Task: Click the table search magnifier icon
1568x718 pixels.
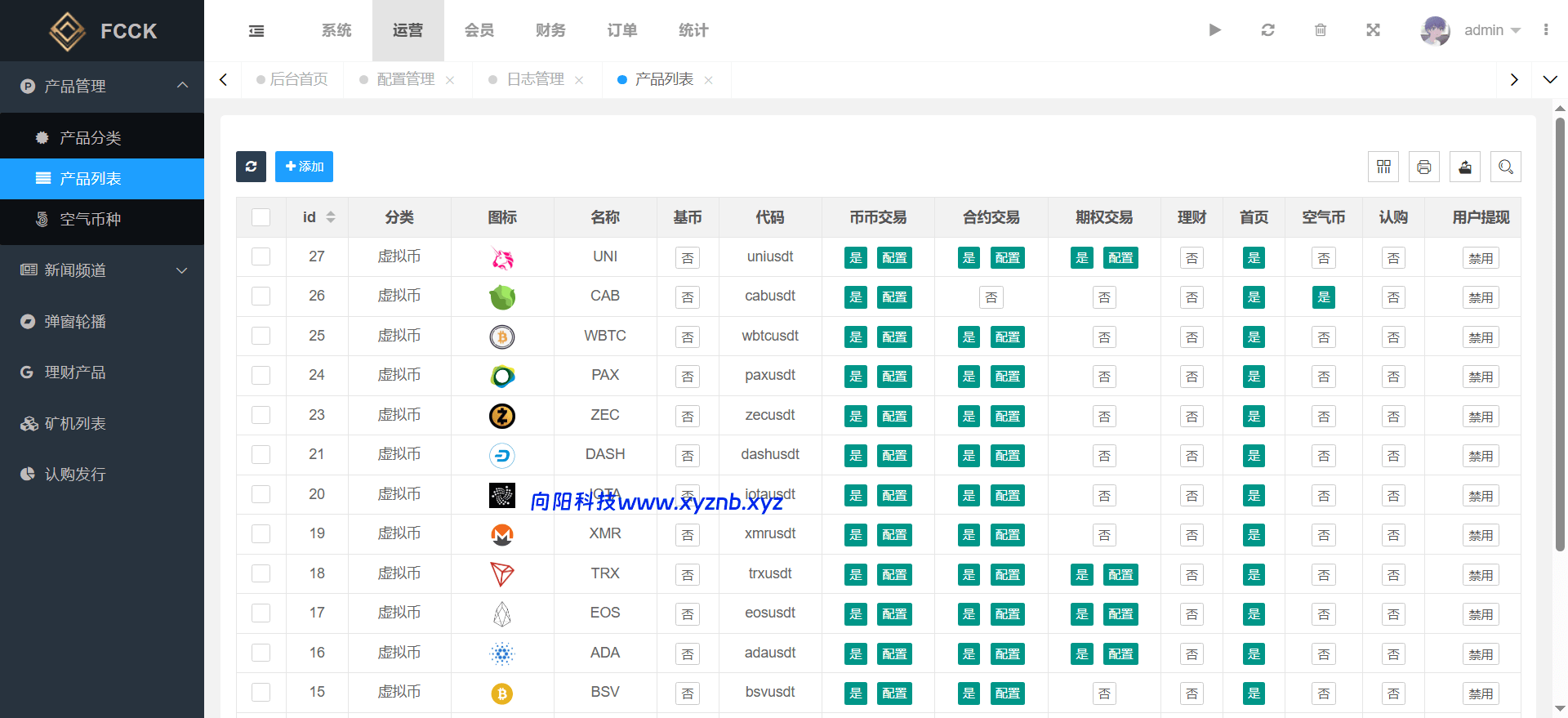Action: [x=1506, y=167]
